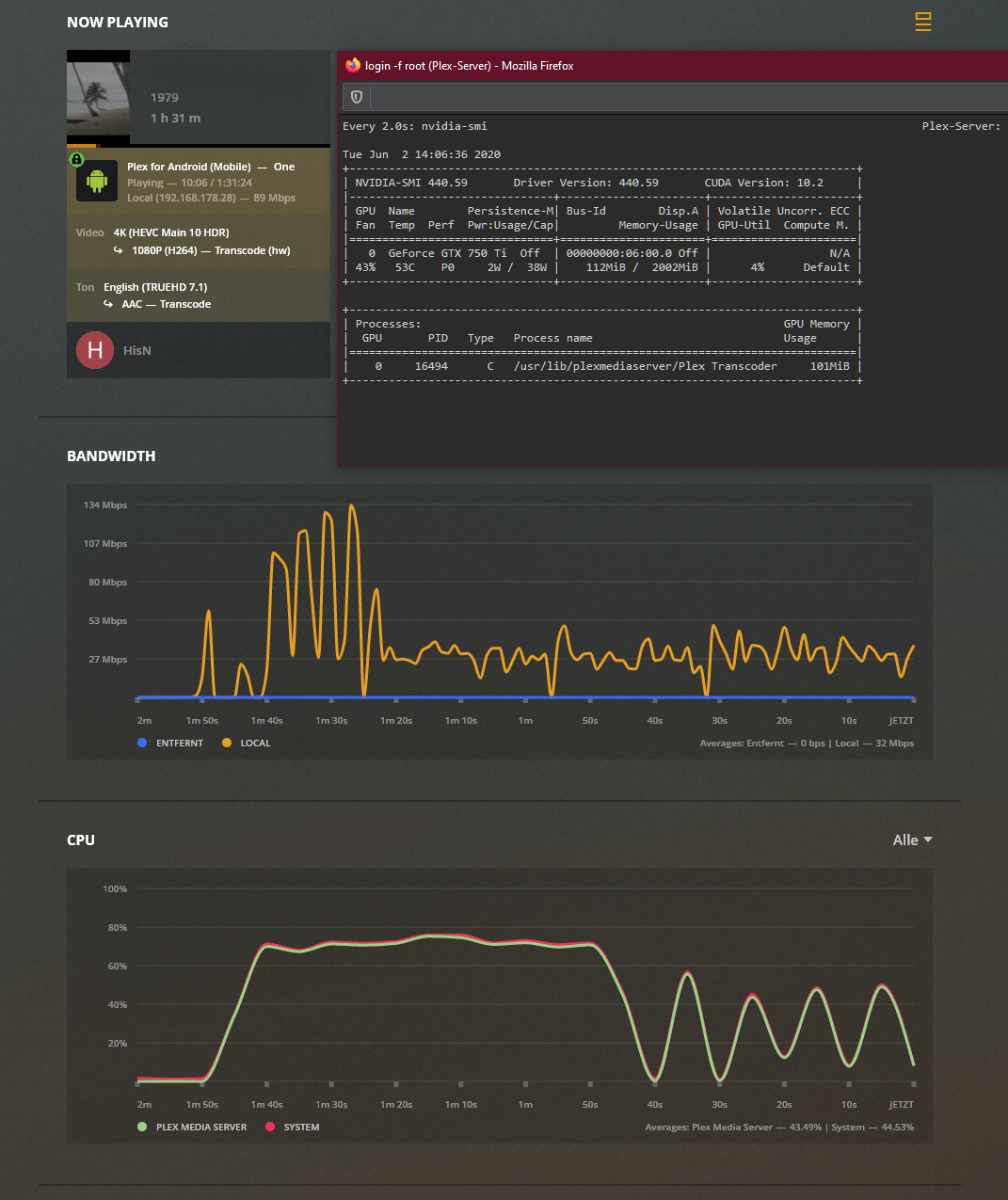This screenshot has width=1008, height=1200.
Task: Click '112MiB / 2002MiB' memory usage value
Action: [642, 267]
